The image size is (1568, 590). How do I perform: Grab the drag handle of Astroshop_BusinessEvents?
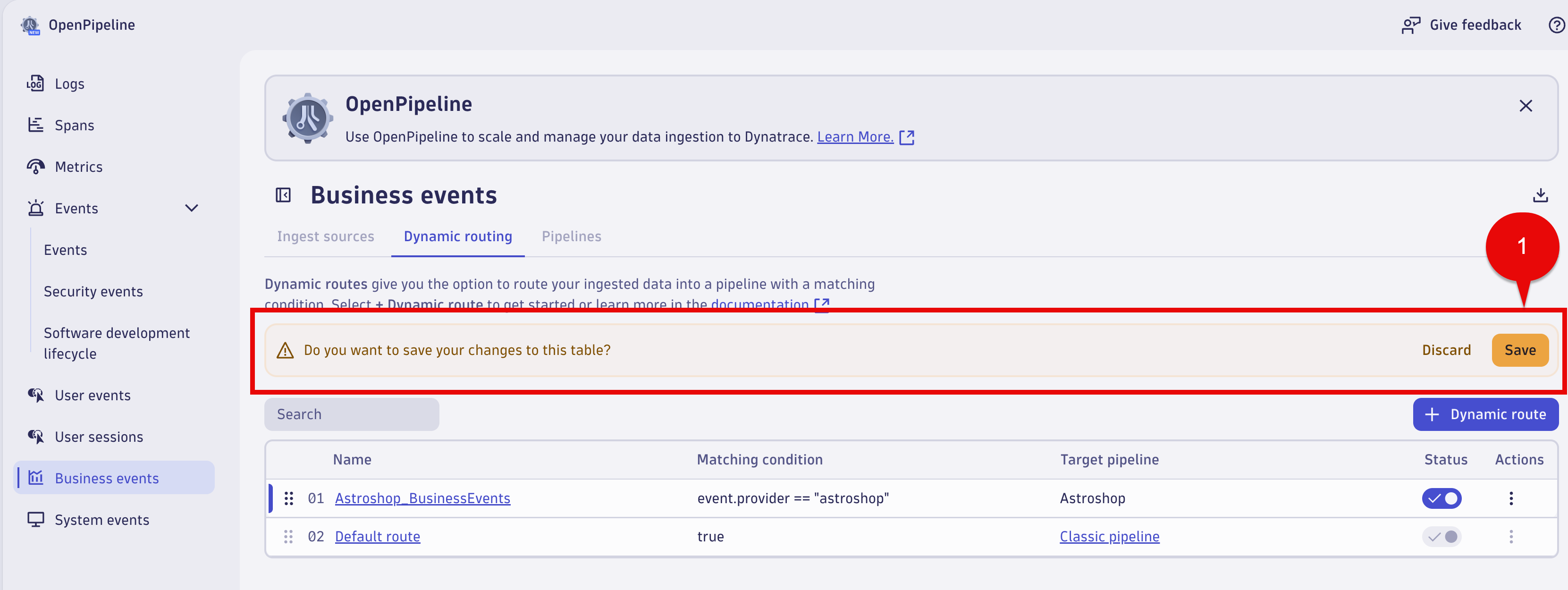(x=288, y=498)
